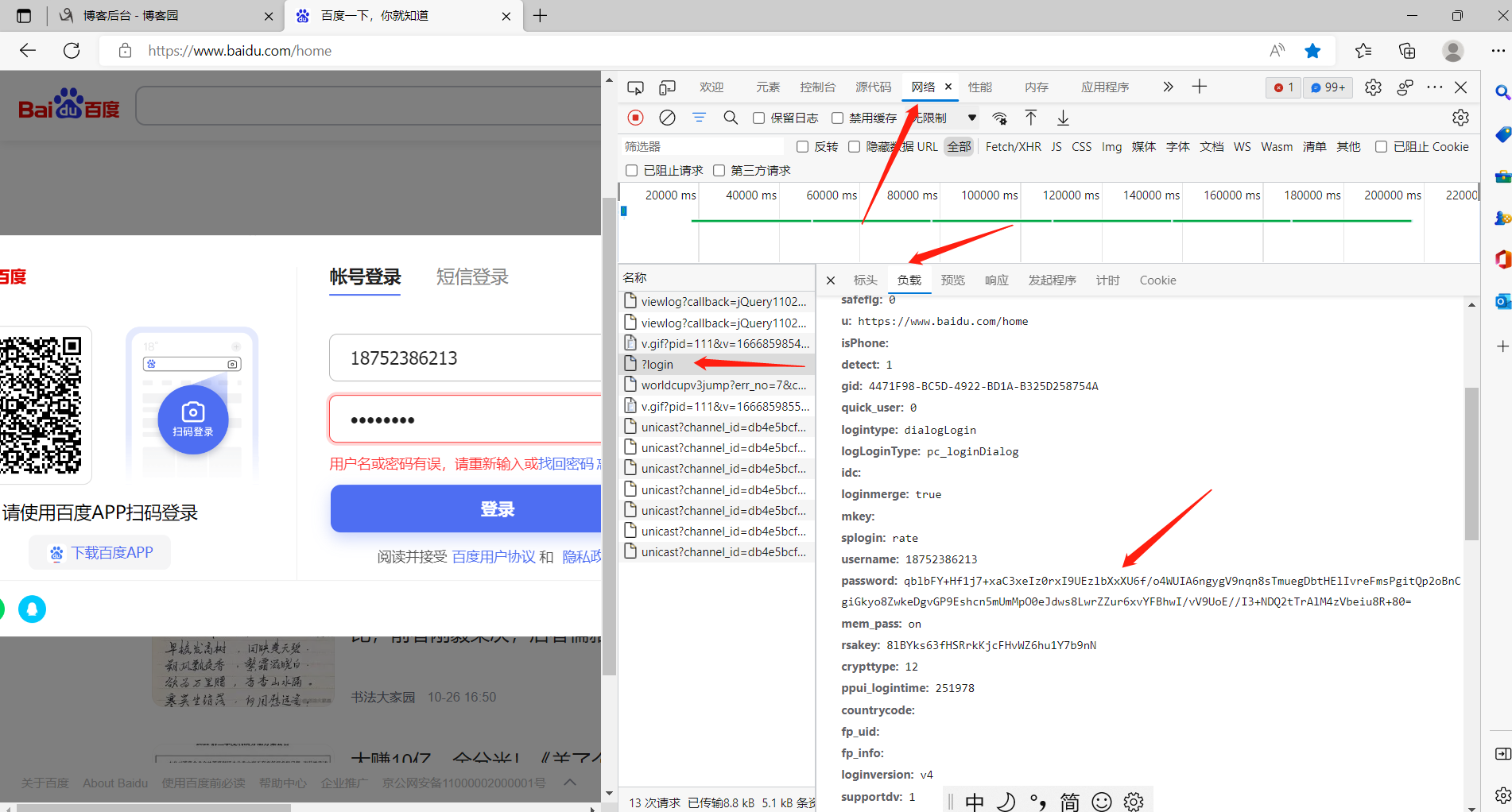Open the Favorites list icon

pyautogui.click(x=1363, y=51)
